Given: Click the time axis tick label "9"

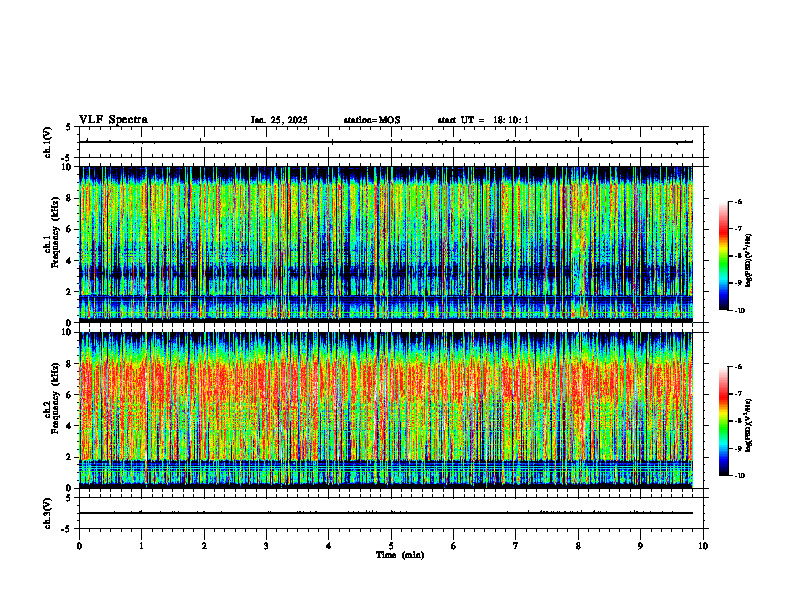Looking at the screenshot, I should [x=640, y=546].
